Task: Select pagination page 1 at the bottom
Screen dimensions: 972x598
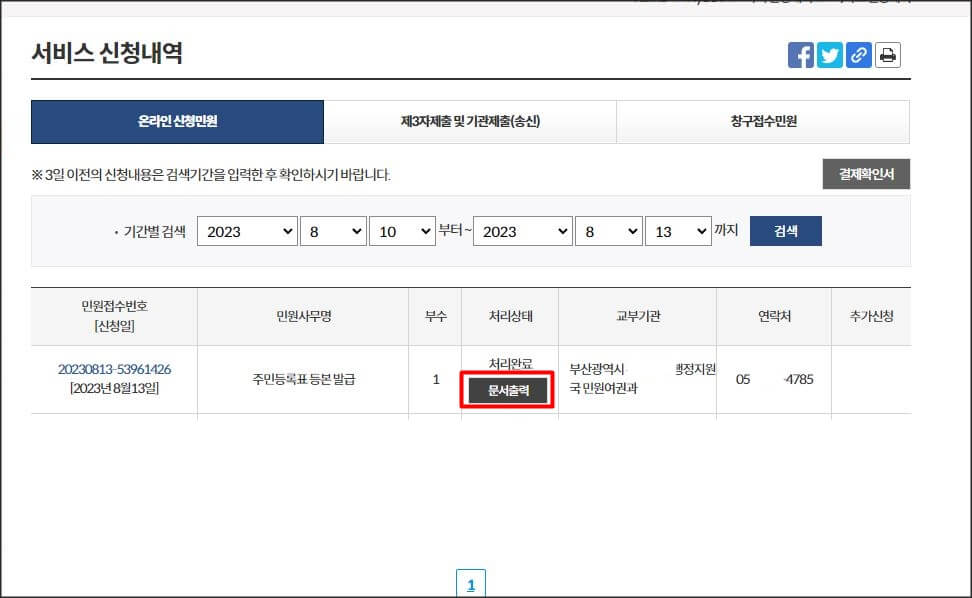Action: 470,582
